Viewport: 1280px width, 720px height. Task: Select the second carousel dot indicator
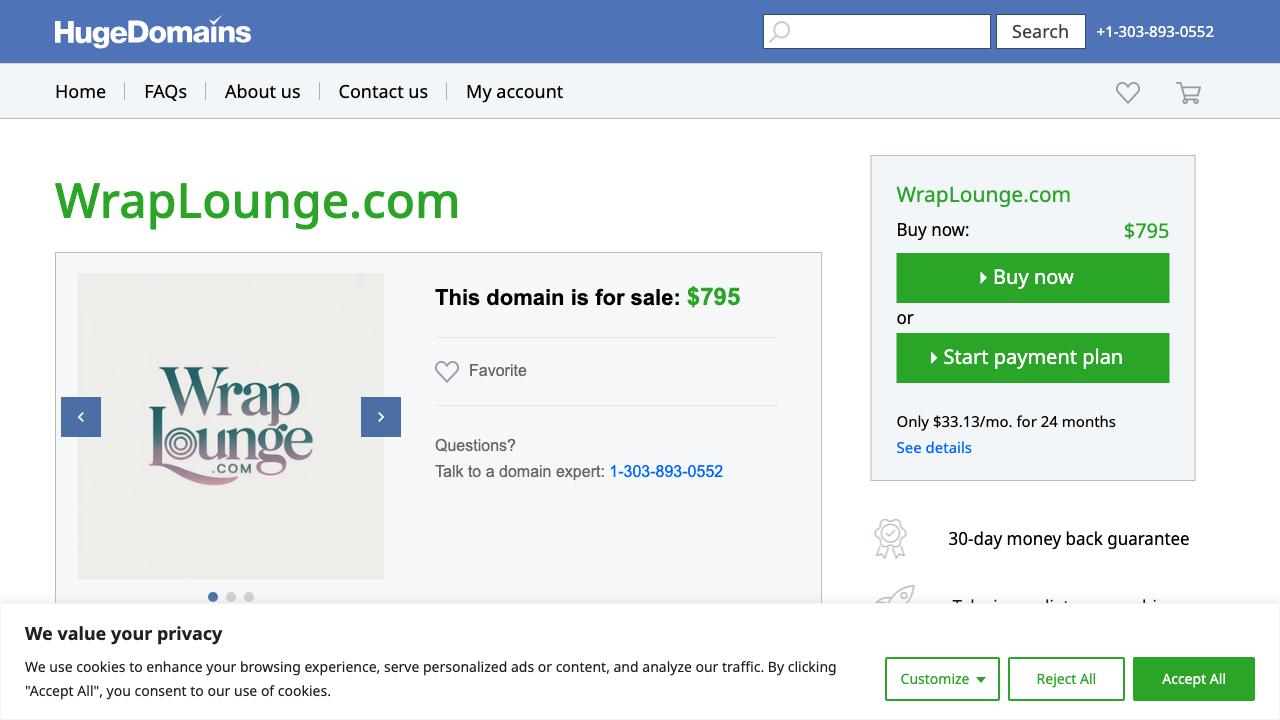click(231, 597)
